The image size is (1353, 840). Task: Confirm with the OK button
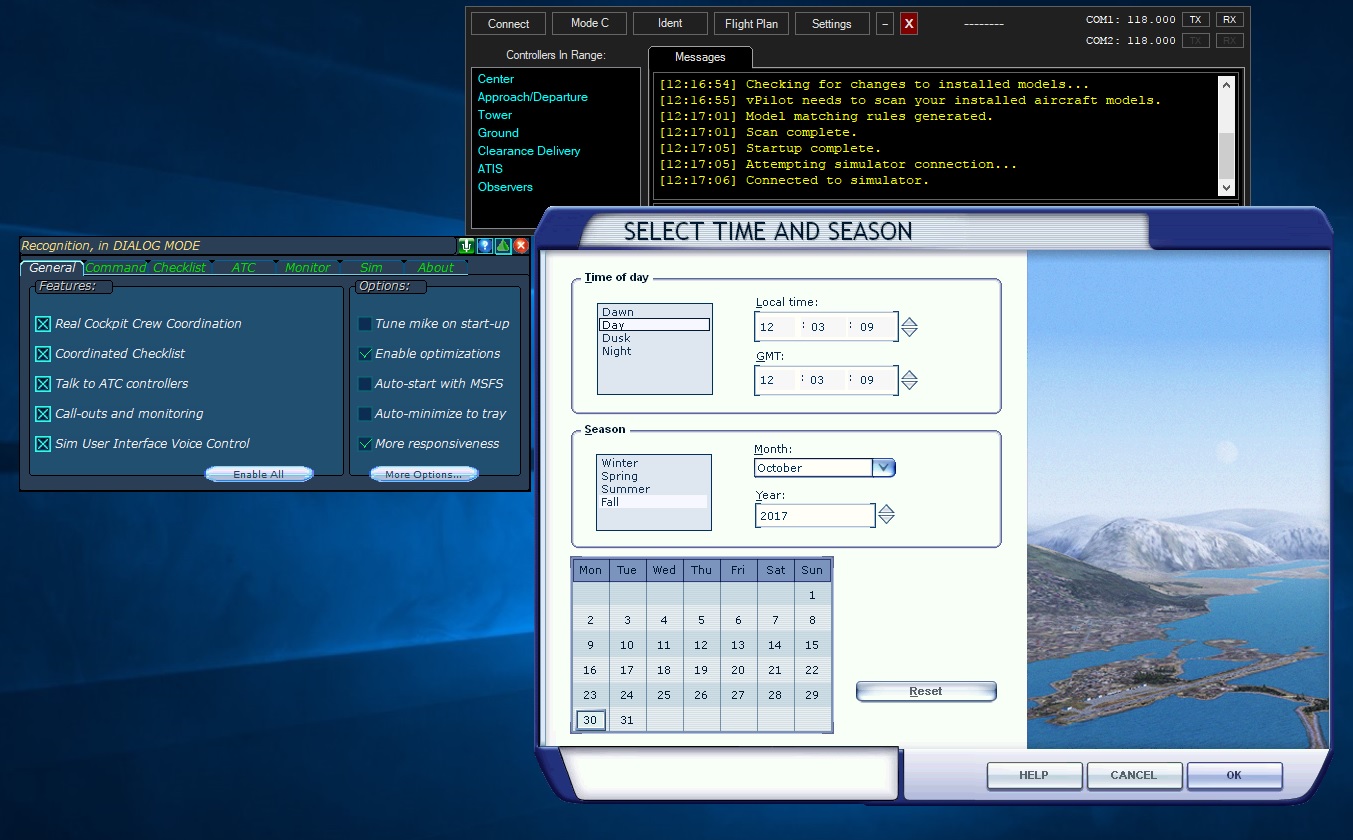(1234, 775)
